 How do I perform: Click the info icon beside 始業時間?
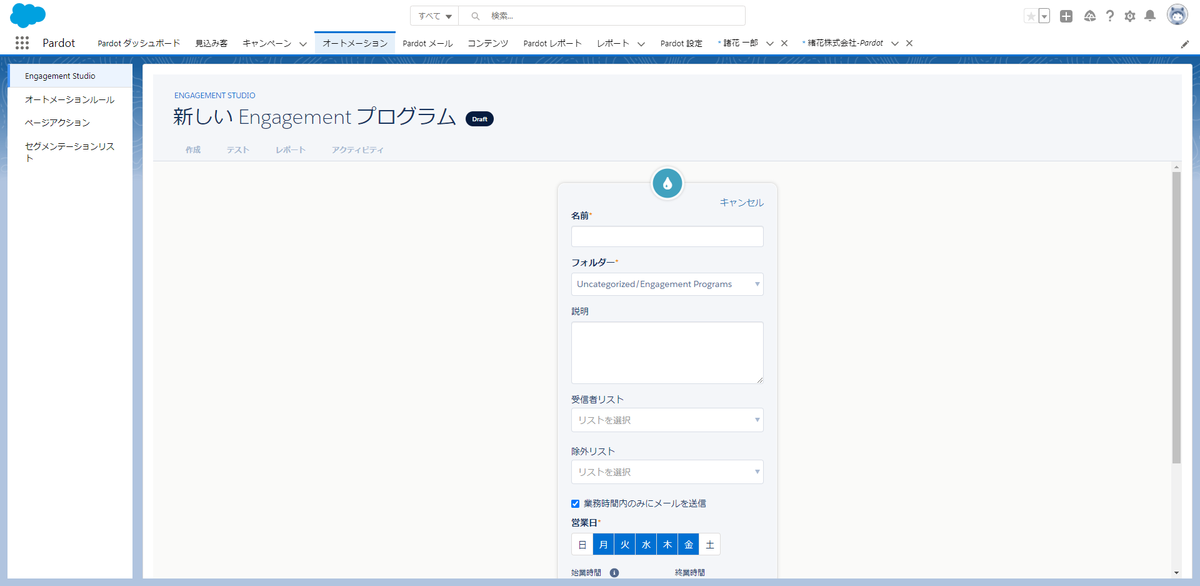[614, 573]
